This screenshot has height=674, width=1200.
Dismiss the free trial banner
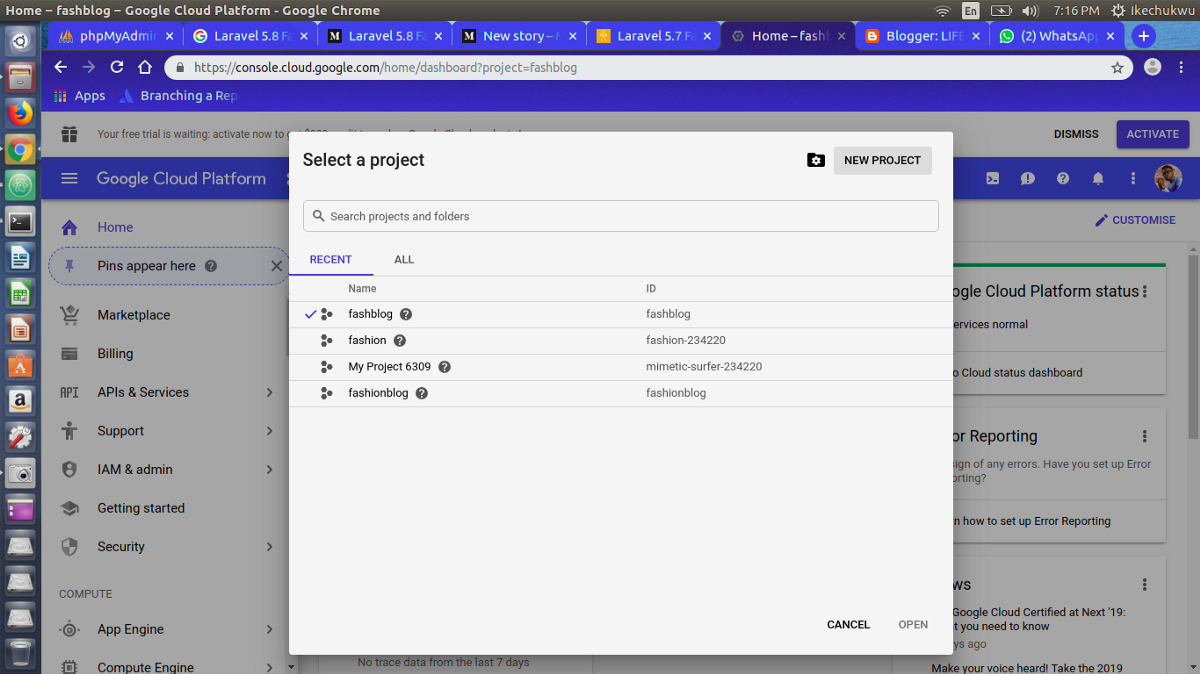click(1076, 134)
